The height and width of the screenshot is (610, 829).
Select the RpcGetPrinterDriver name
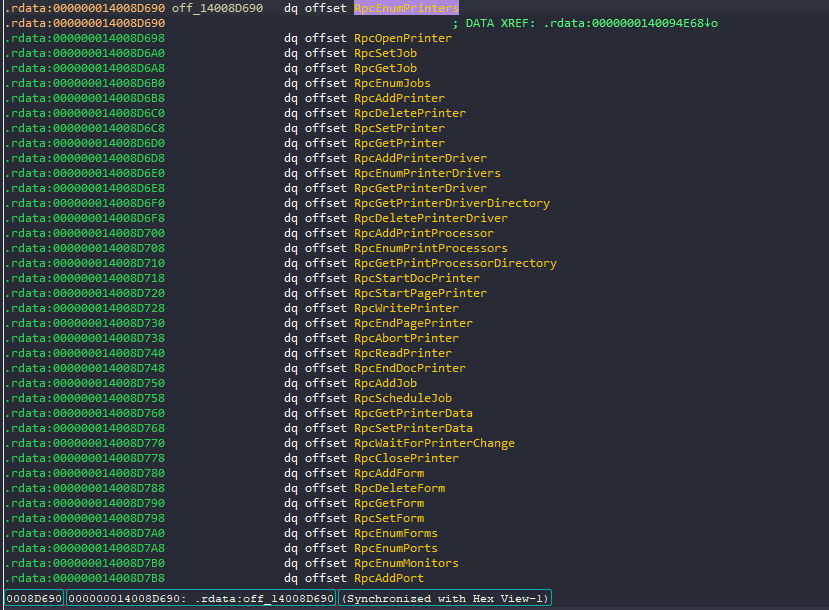point(420,188)
